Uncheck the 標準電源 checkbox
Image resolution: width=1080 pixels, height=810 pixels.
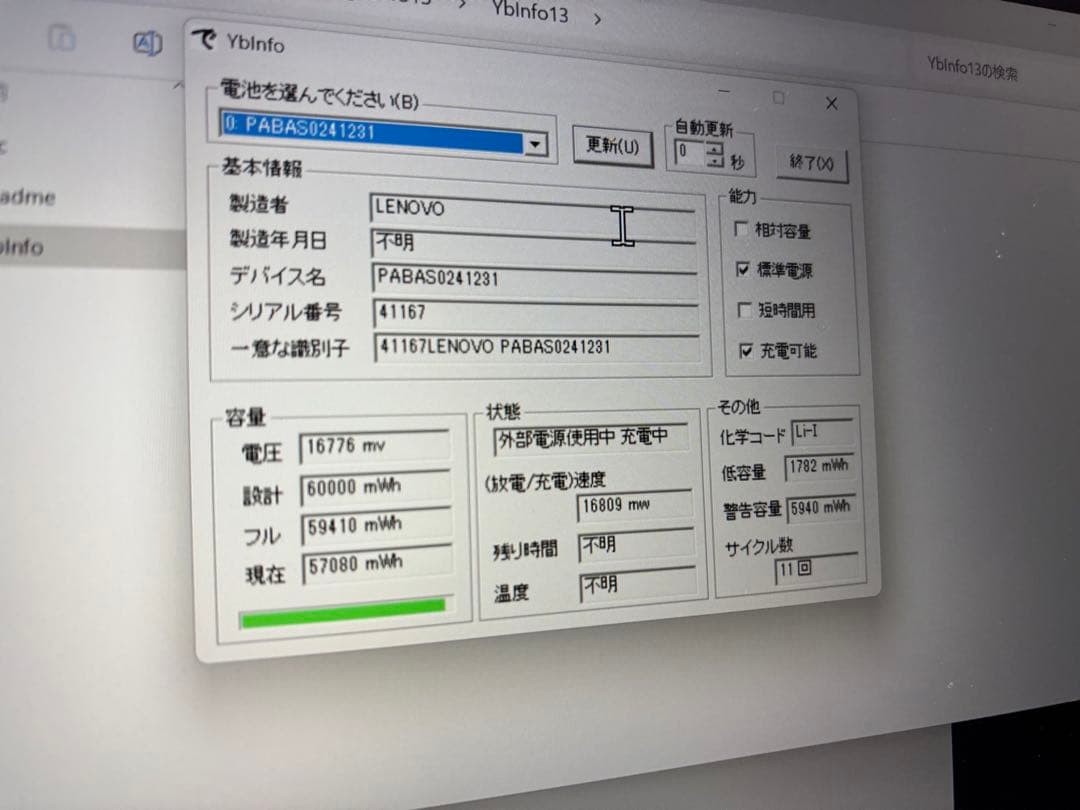(744, 270)
